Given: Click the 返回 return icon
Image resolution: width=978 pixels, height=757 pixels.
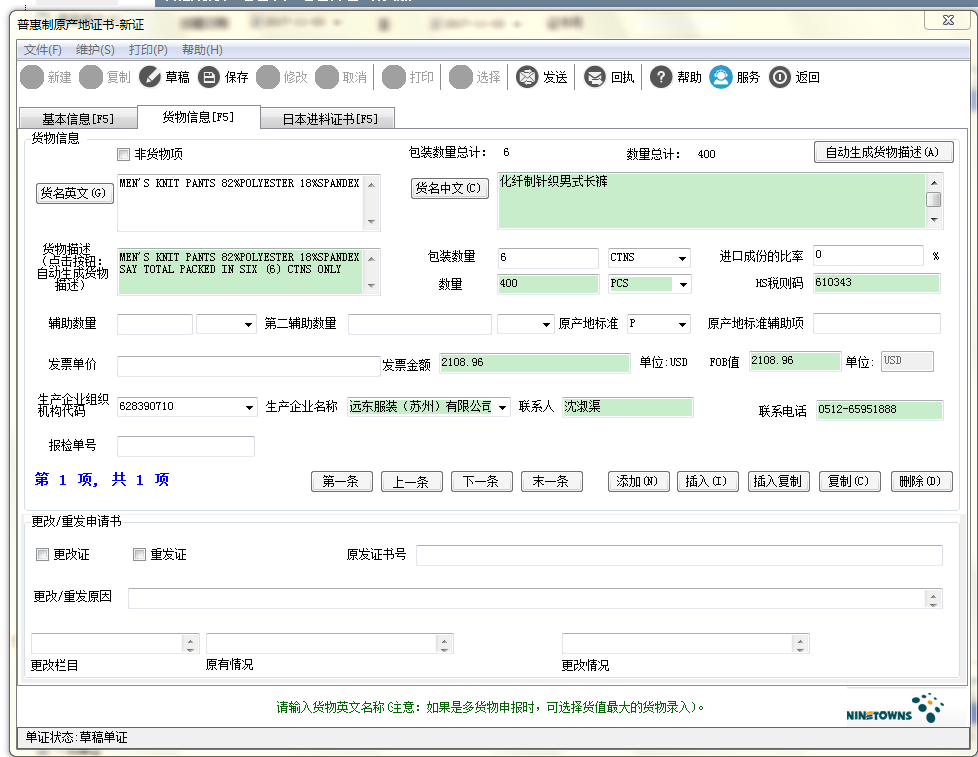Looking at the screenshot, I should (x=780, y=77).
